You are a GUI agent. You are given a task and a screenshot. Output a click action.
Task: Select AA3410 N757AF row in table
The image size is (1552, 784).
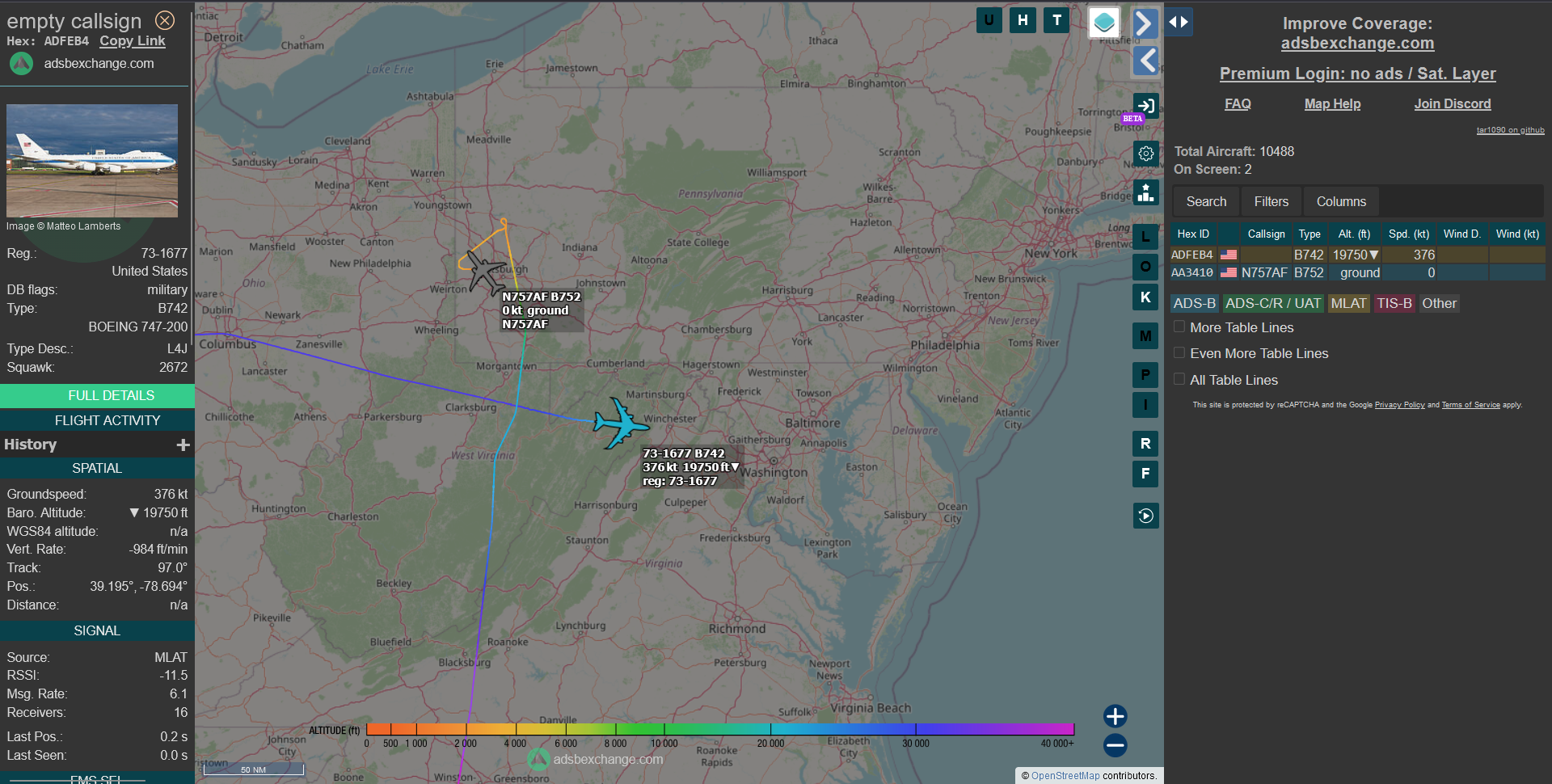pos(1357,273)
